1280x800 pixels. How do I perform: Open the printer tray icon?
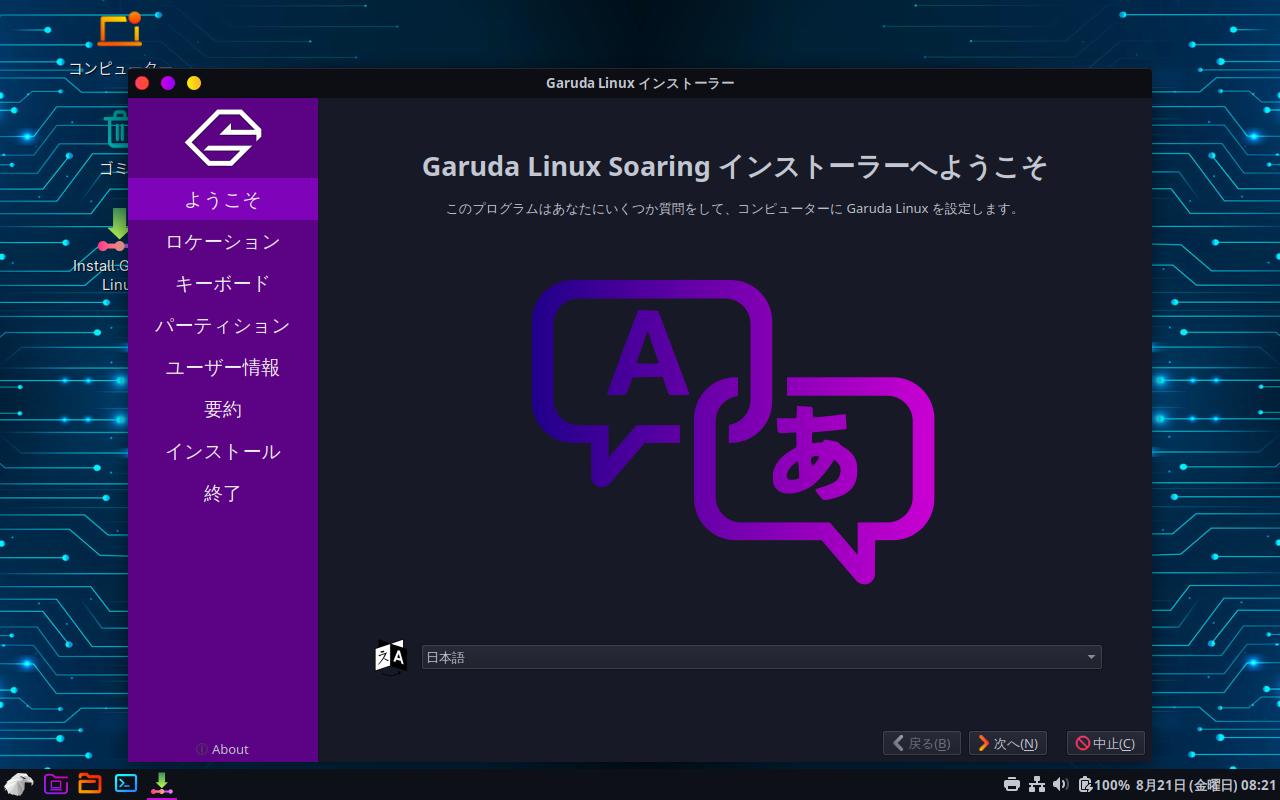pos(1012,785)
